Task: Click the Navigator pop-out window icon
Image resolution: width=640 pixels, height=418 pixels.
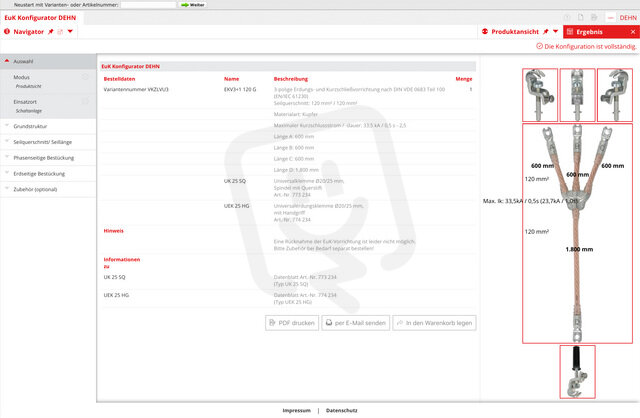Action: [60, 32]
